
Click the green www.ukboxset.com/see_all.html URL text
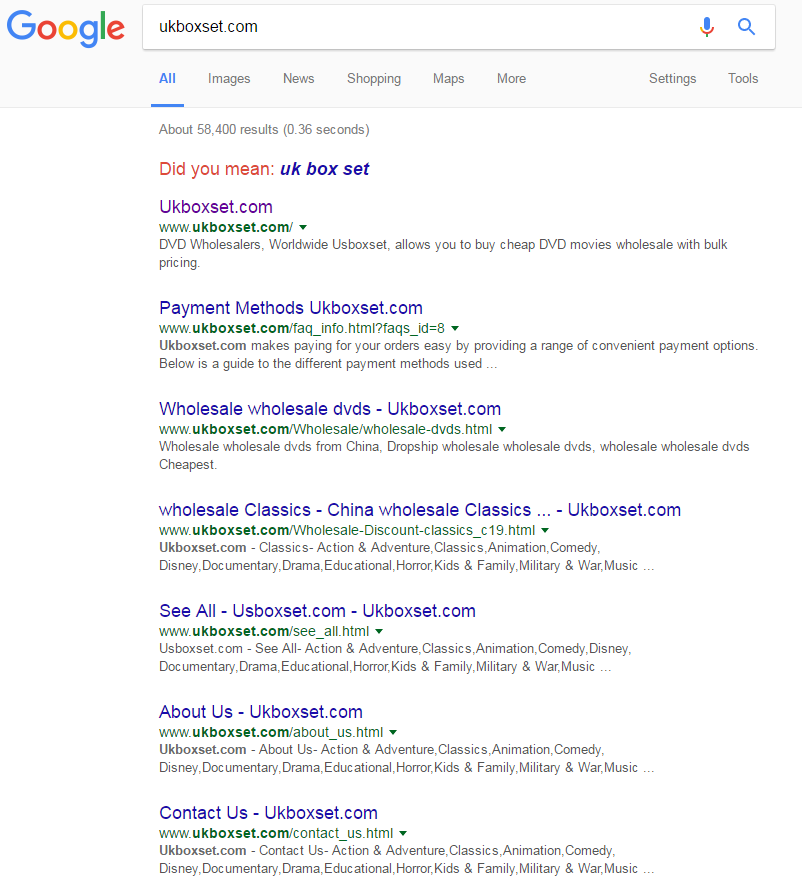(264, 631)
